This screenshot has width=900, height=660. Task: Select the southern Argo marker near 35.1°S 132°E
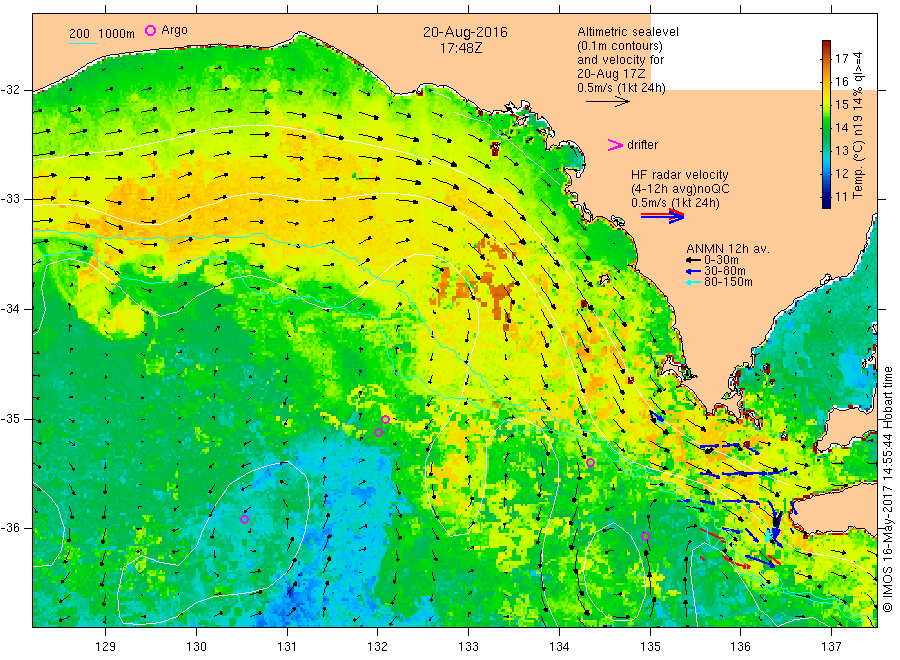[378, 432]
